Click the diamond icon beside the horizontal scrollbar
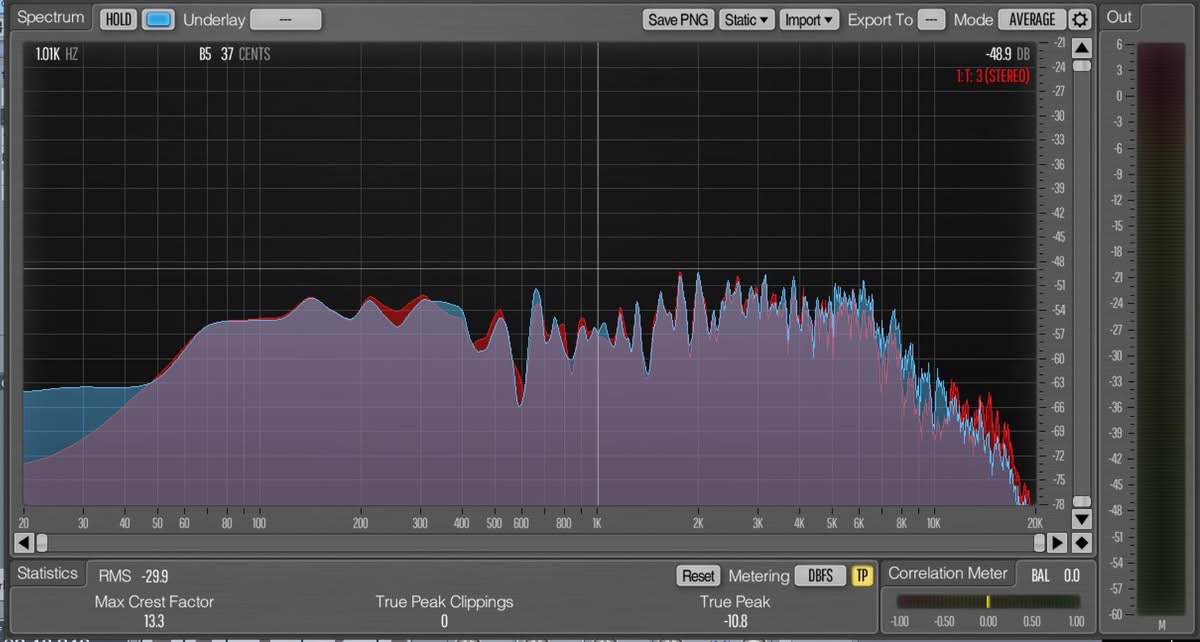Viewport: 1200px width, 642px height. click(x=1081, y=543)
